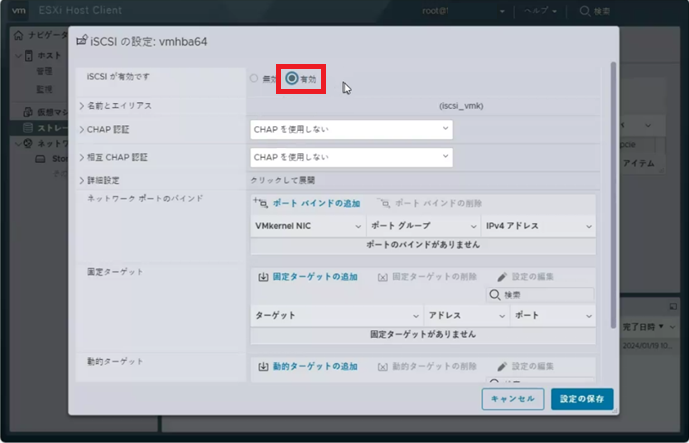Open ポート column dropdown arrow
Image resolution: width=689 pixels, height=443 pixels.
coord(588,316)
